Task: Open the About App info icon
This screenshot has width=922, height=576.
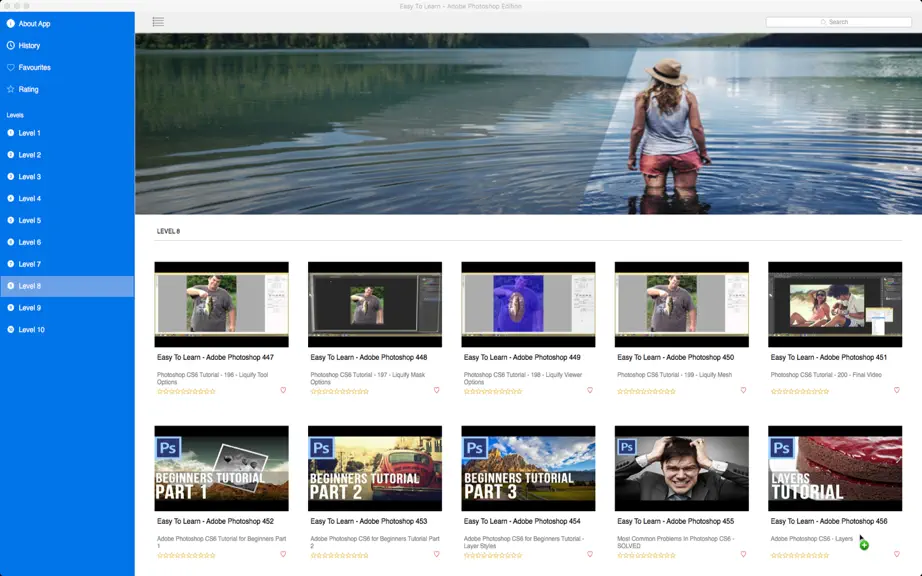Action: 11,24
